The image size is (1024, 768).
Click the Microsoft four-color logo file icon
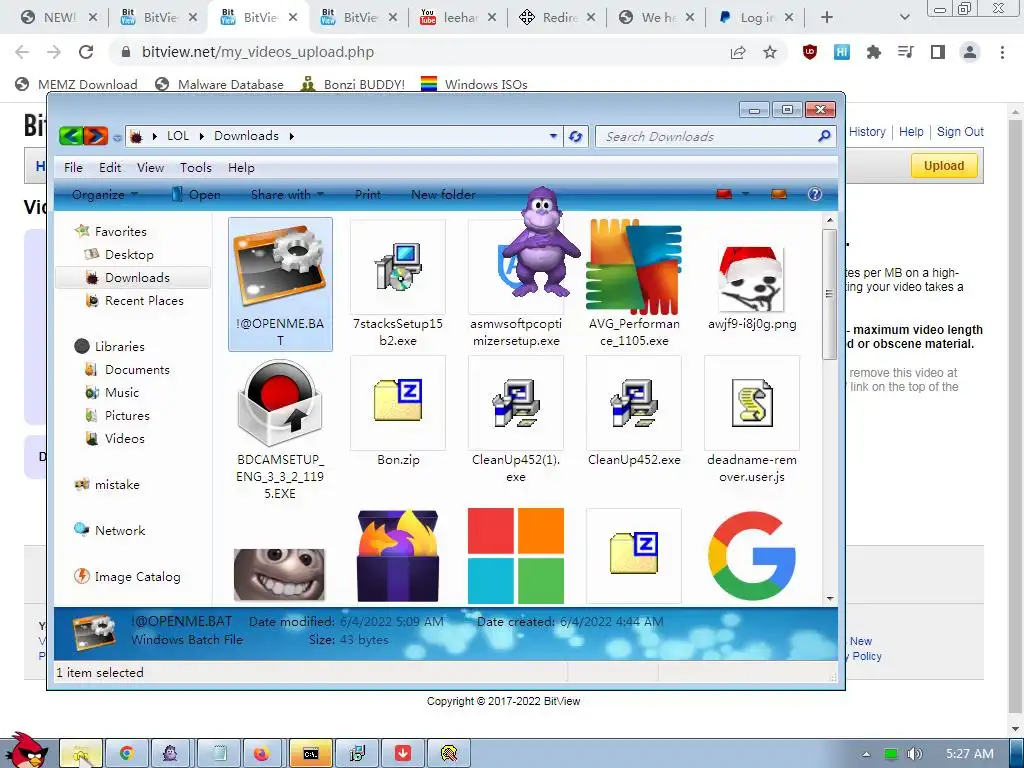pos(516,556)
